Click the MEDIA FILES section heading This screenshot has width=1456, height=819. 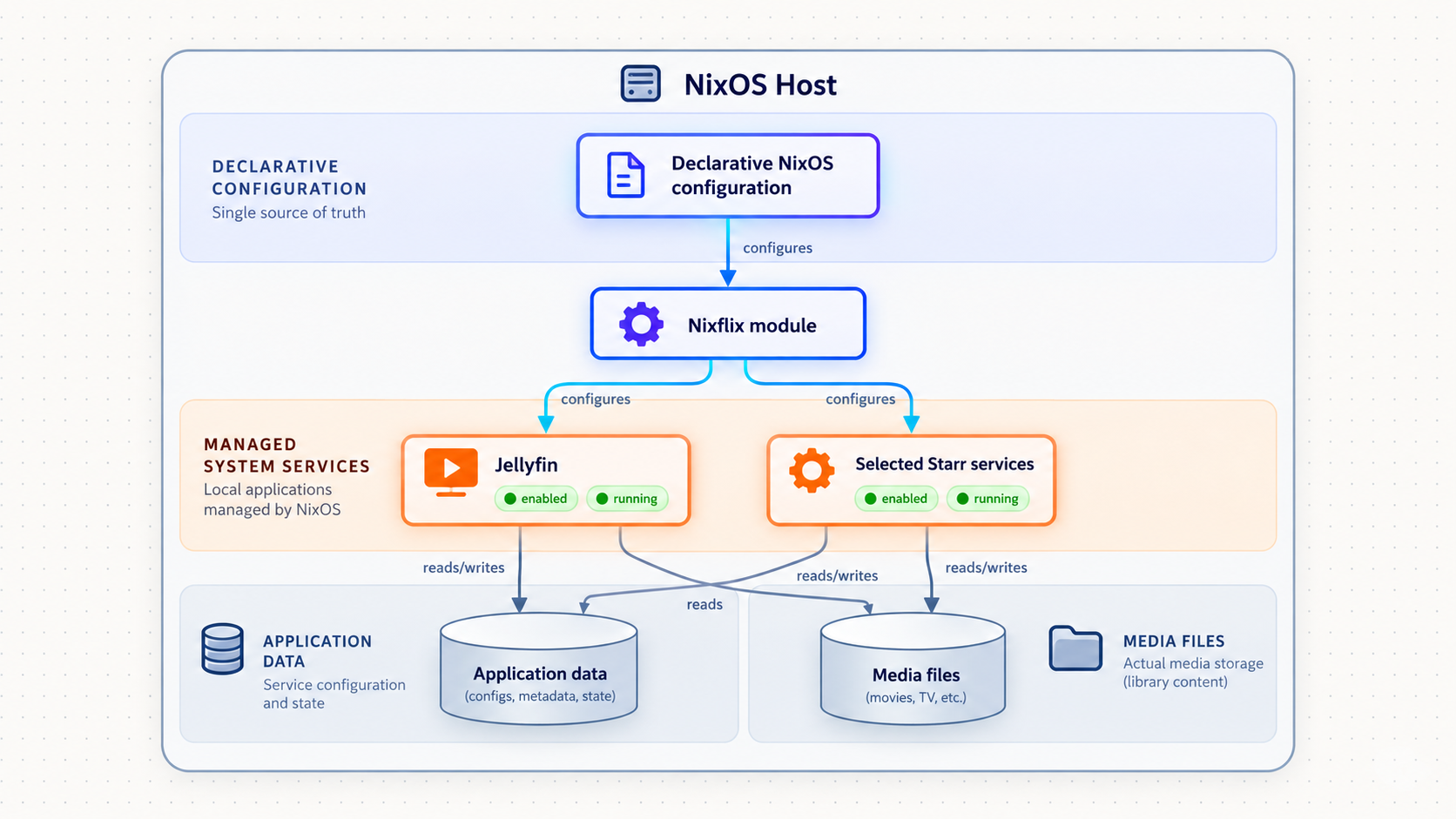pos(1174,641)
